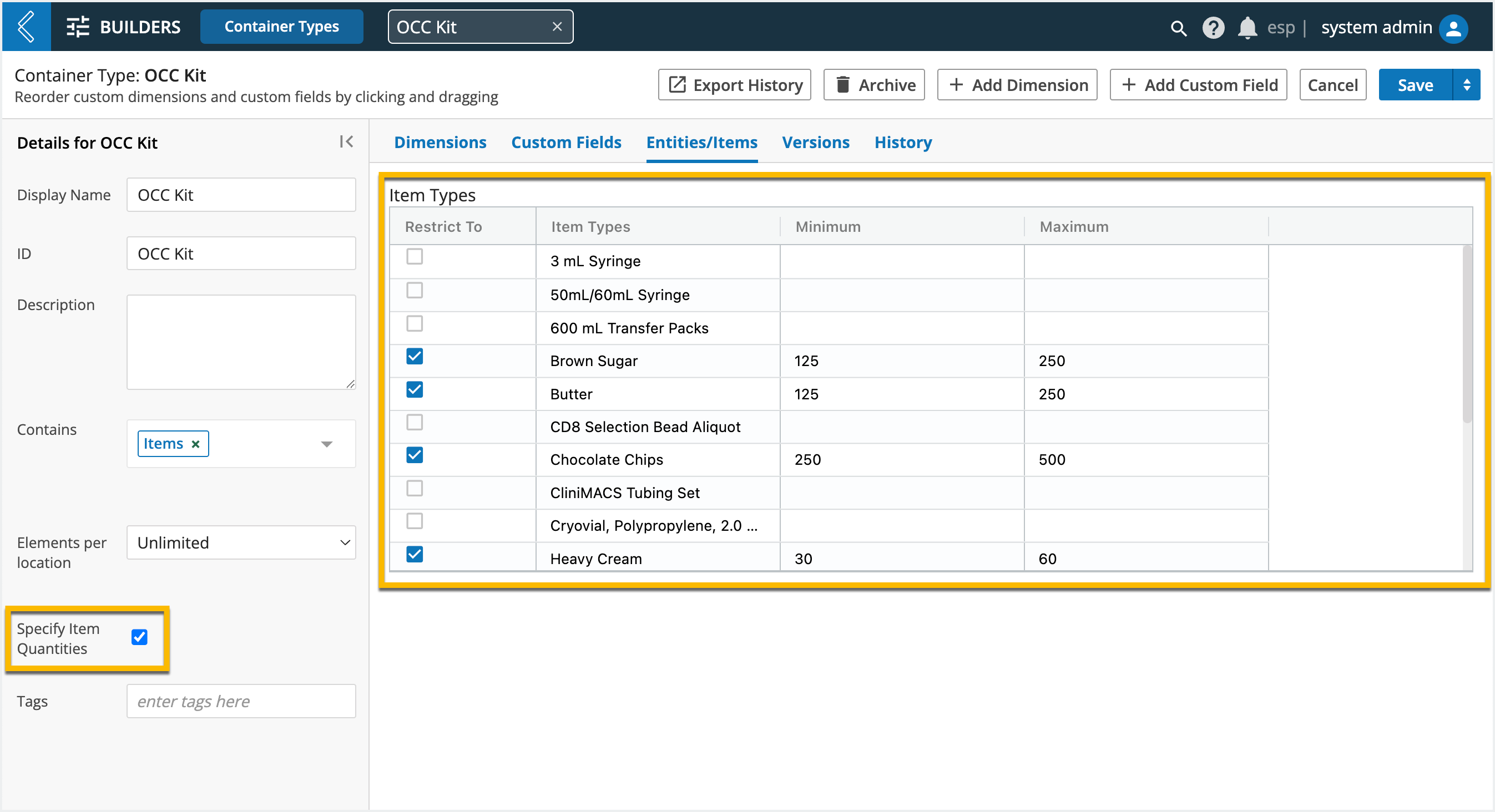The width and height of the screenshot is (1495, 812).
Task: Open the Versions tab
Action: click(815, 142)
